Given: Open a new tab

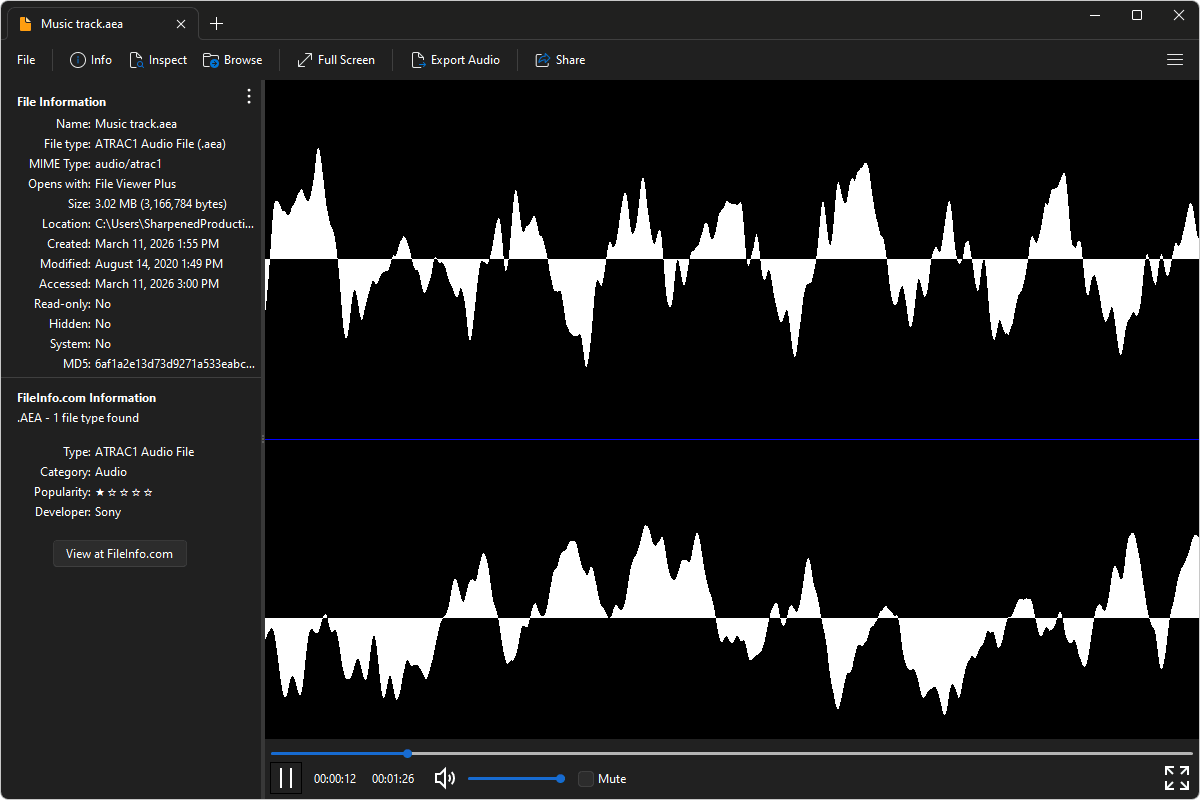Looking at the screenshot, I should pyautogui.click(x=216, y=22).
